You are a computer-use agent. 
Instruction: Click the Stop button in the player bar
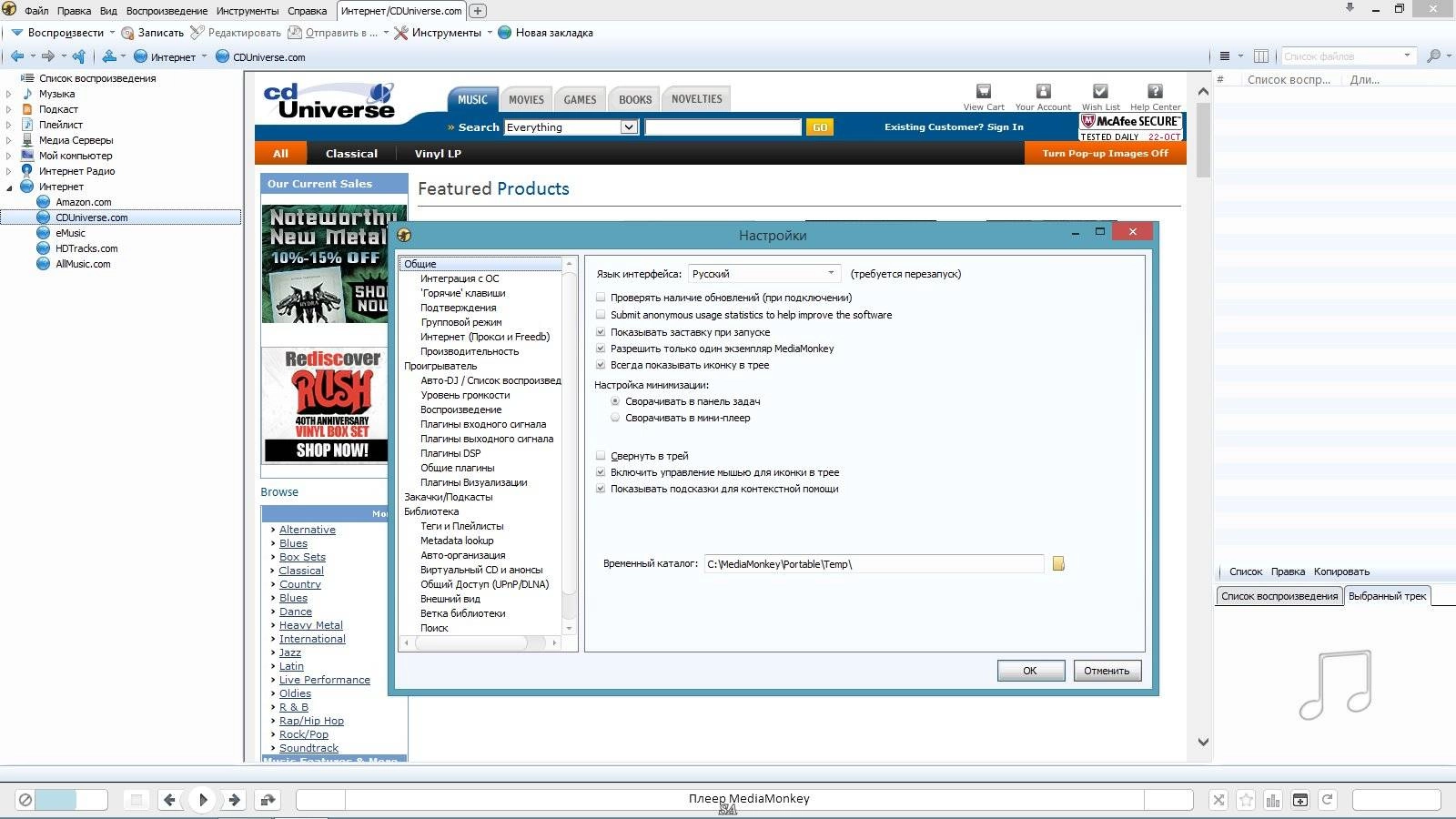click(x=136, y=800)
